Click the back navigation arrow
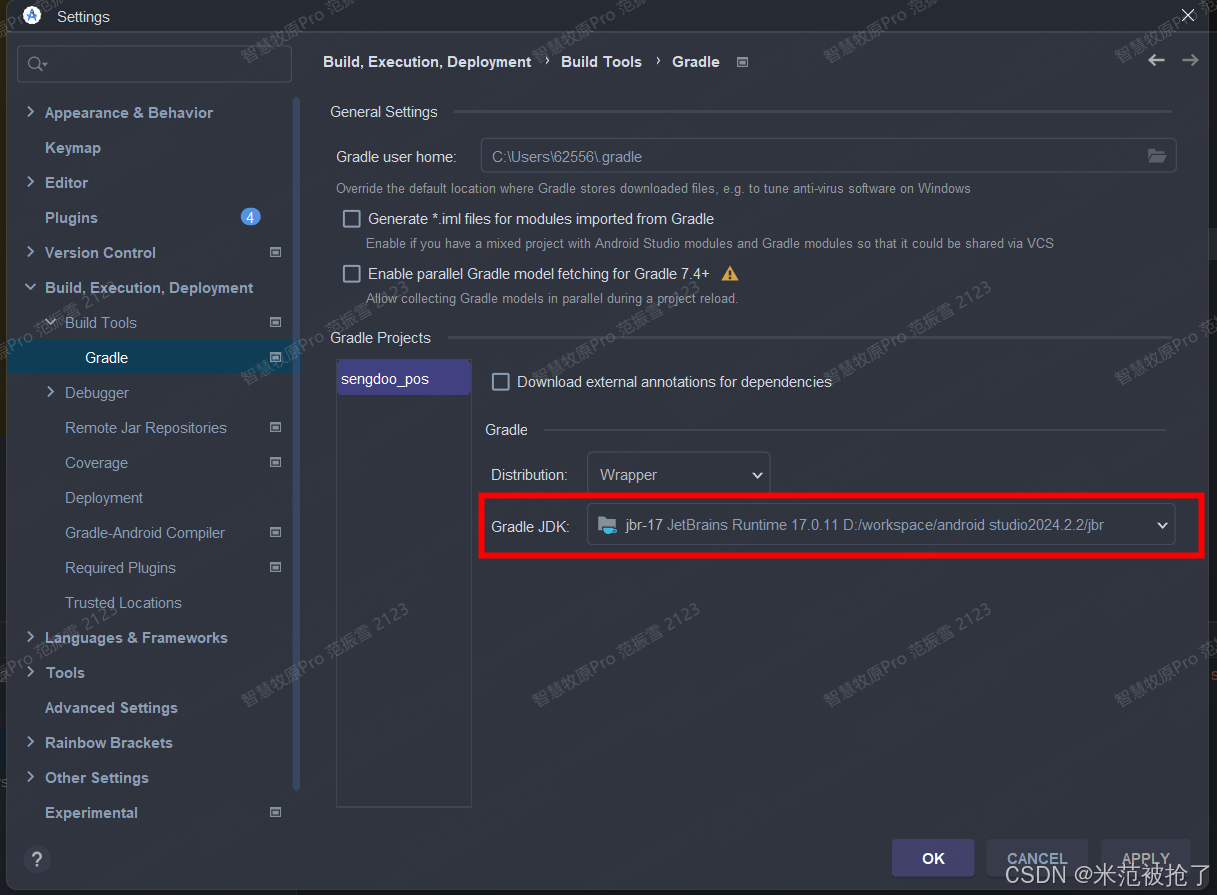Image resolution: width=1217 pixels, height=895 pixels. point(1156,61)
